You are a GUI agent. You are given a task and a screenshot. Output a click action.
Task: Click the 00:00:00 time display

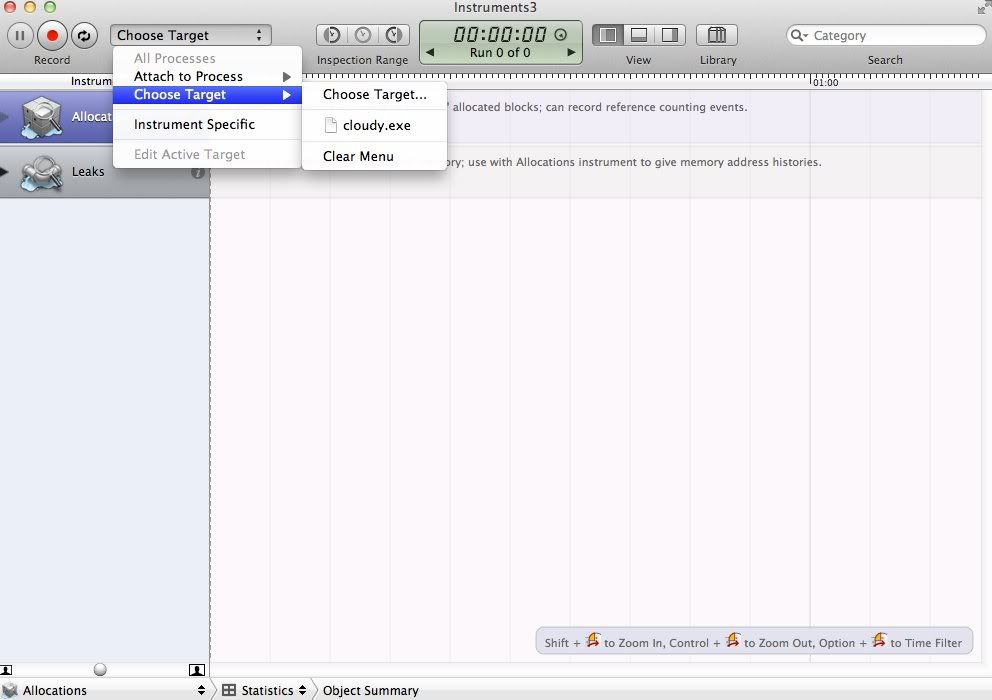click(x=500, y=34)
